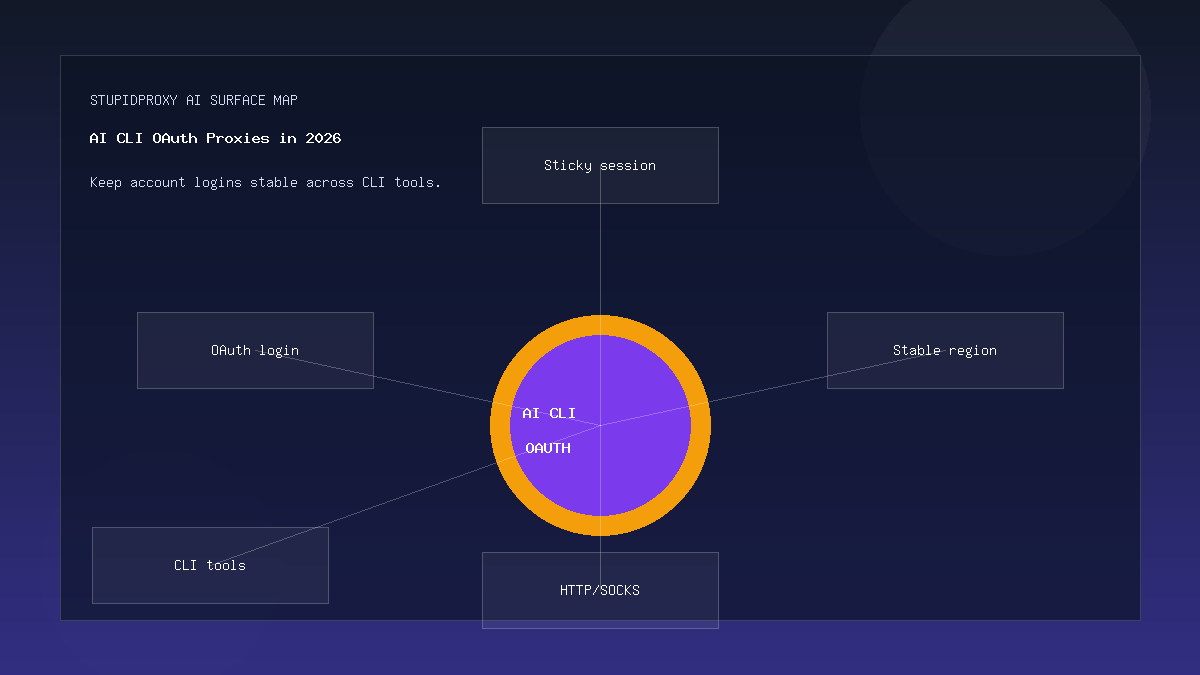The width and height of the screenshot is (1200, 675).
Task: Select the OAuth login node box
Action: coord(255,350)
